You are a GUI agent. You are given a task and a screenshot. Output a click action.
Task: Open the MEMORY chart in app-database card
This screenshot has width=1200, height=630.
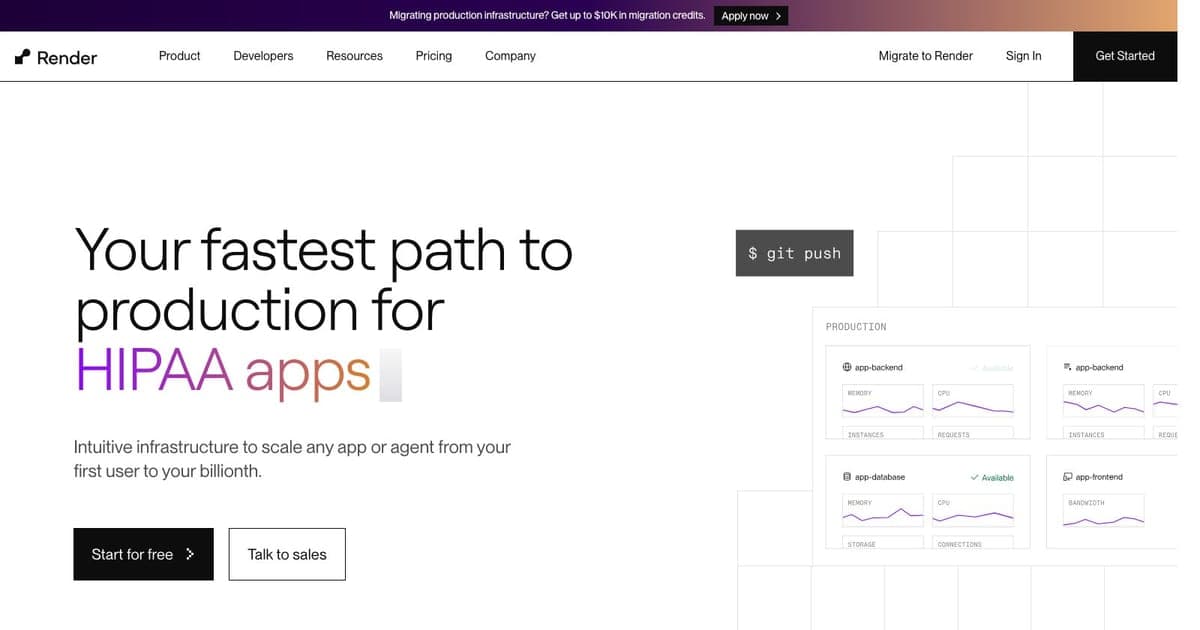click(881, 511)
